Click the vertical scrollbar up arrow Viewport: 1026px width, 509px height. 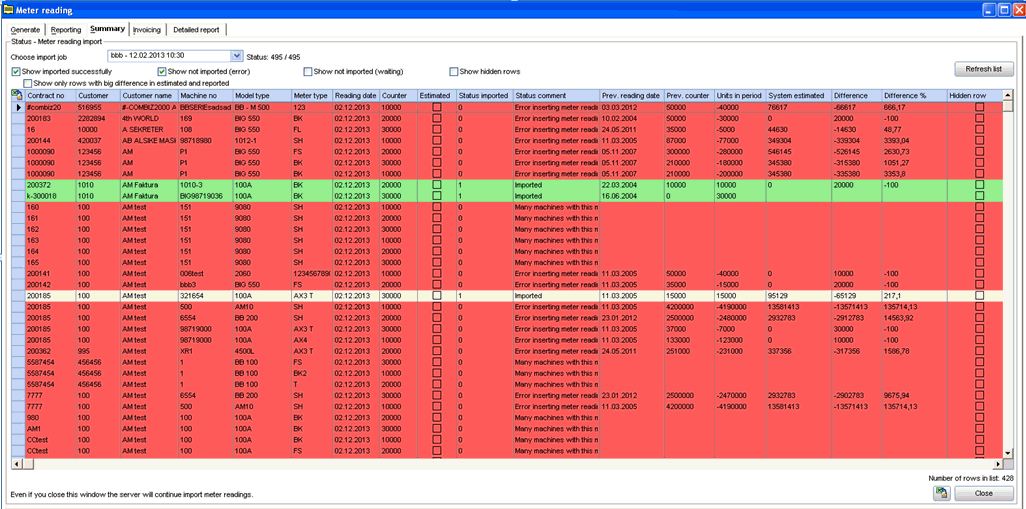[x=1009, y=95]
